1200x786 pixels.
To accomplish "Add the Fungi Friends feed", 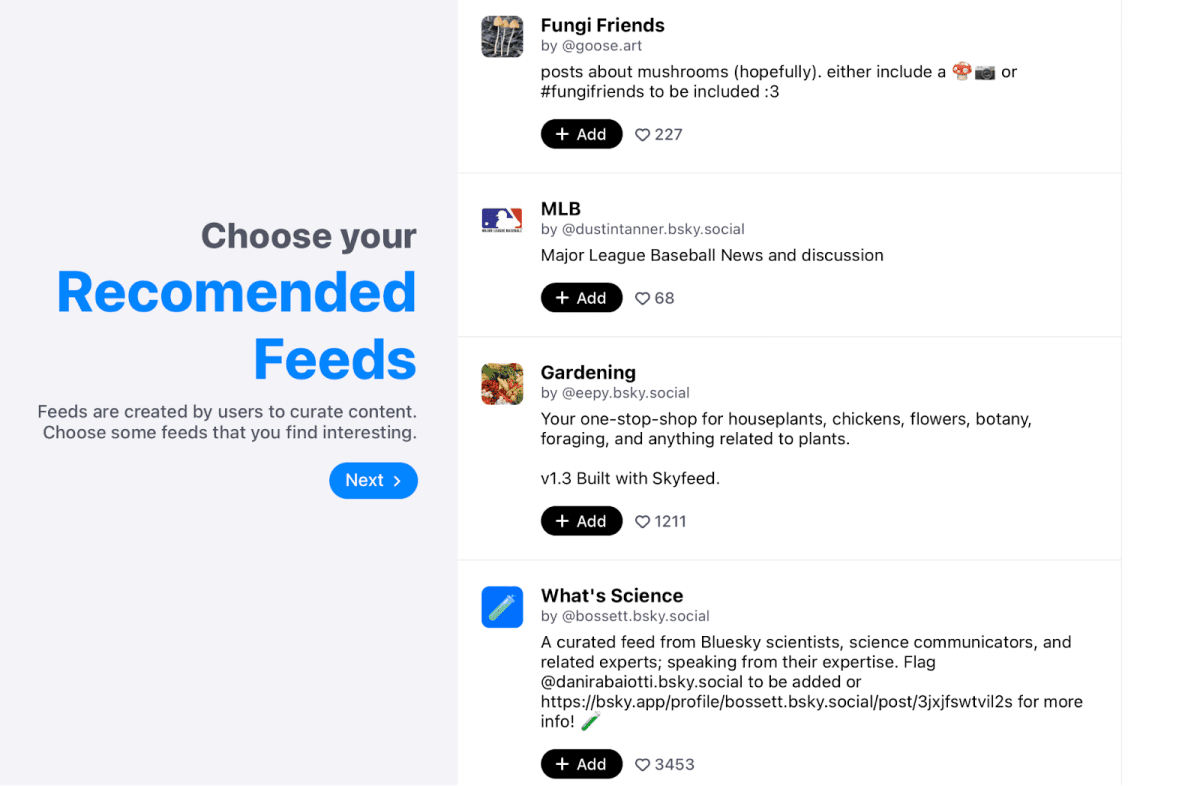I will pyautogui.click(x=581, y=134).
